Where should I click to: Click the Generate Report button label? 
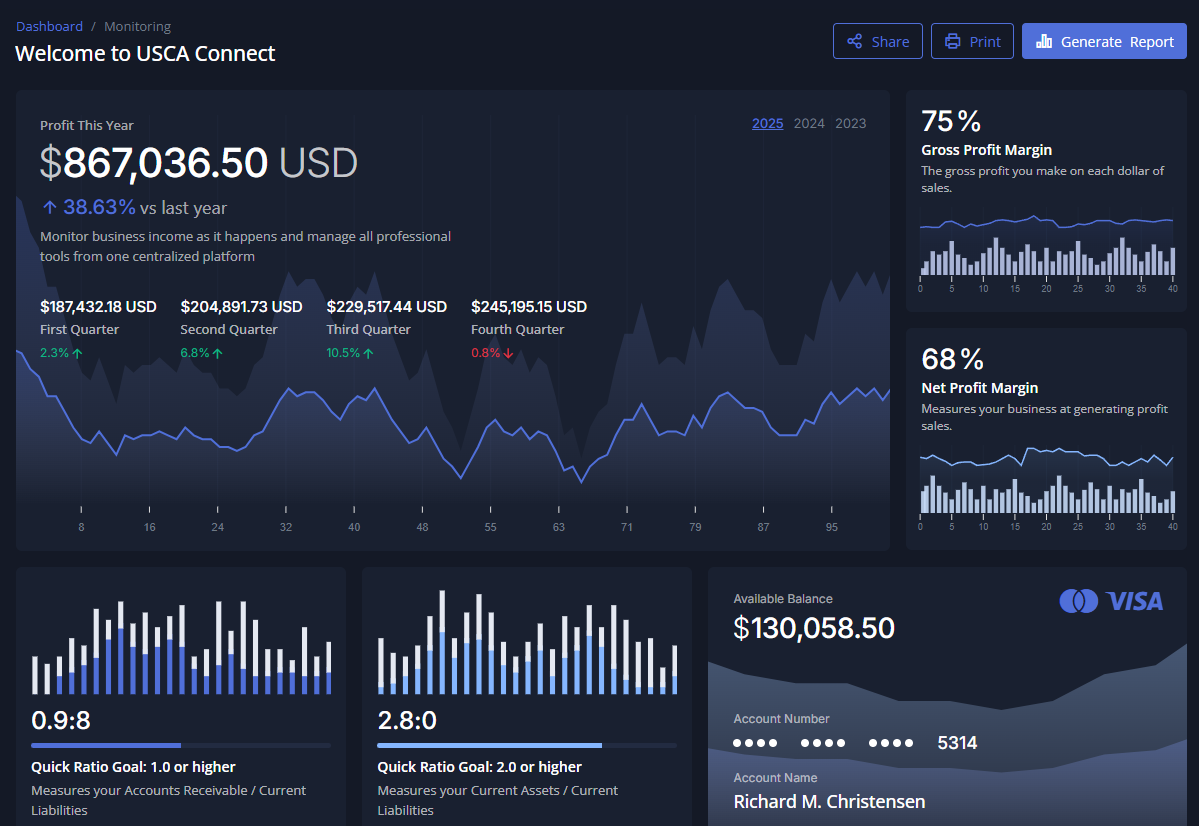tap(1117, 42)
